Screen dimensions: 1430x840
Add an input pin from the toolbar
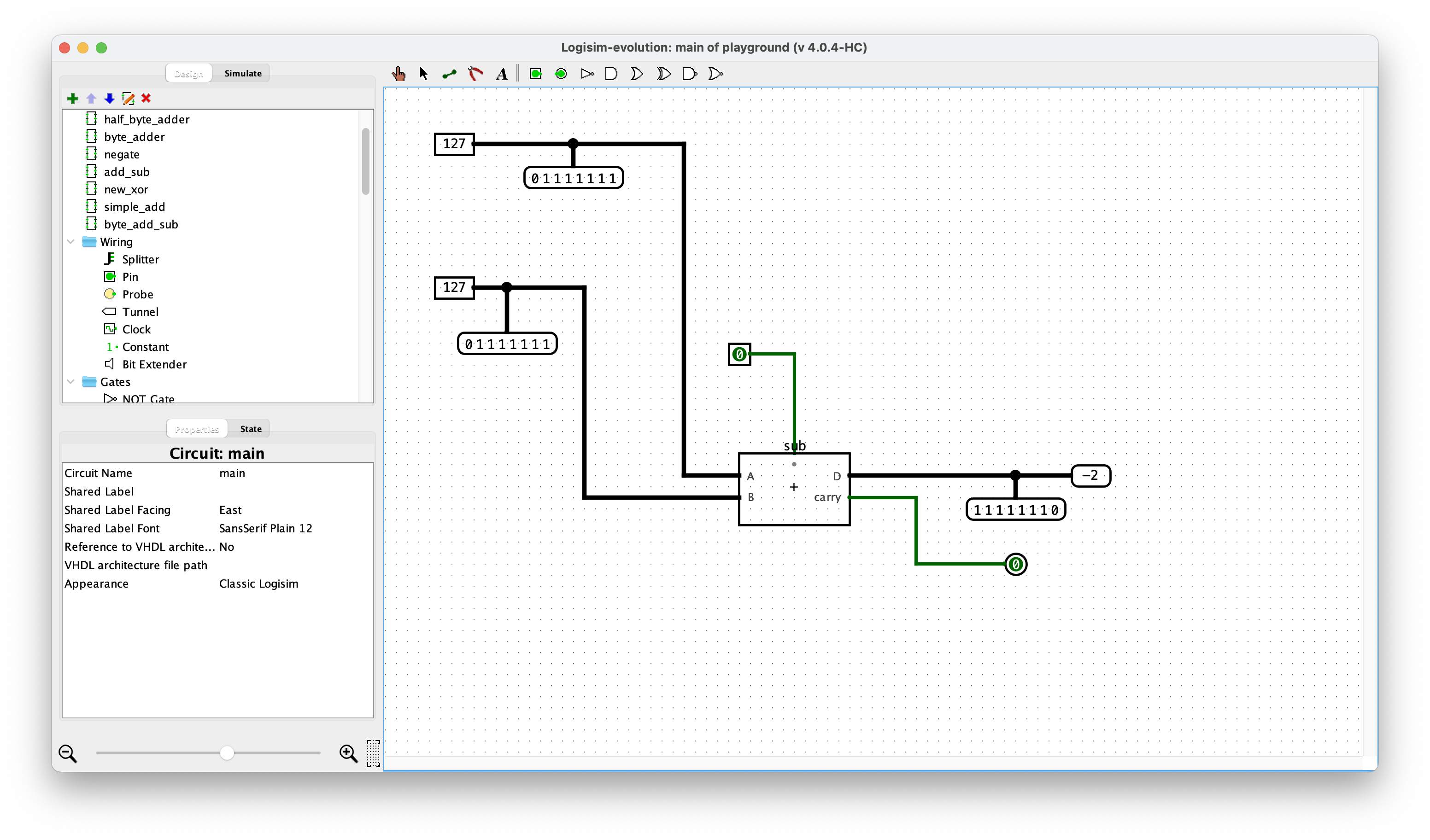pos(535,74)
